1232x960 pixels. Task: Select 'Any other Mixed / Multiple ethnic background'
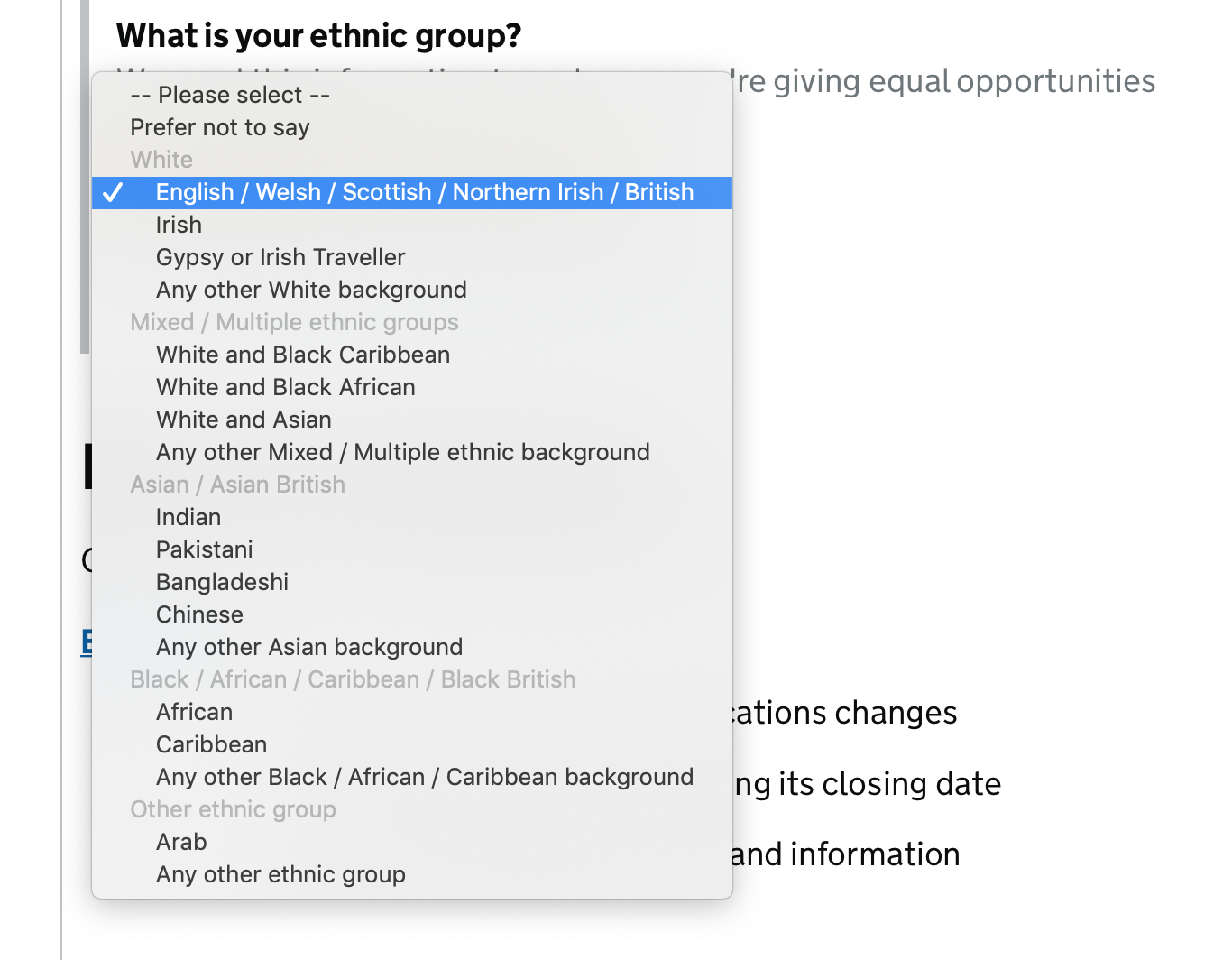pyautogui.click(x=402, y=452)
